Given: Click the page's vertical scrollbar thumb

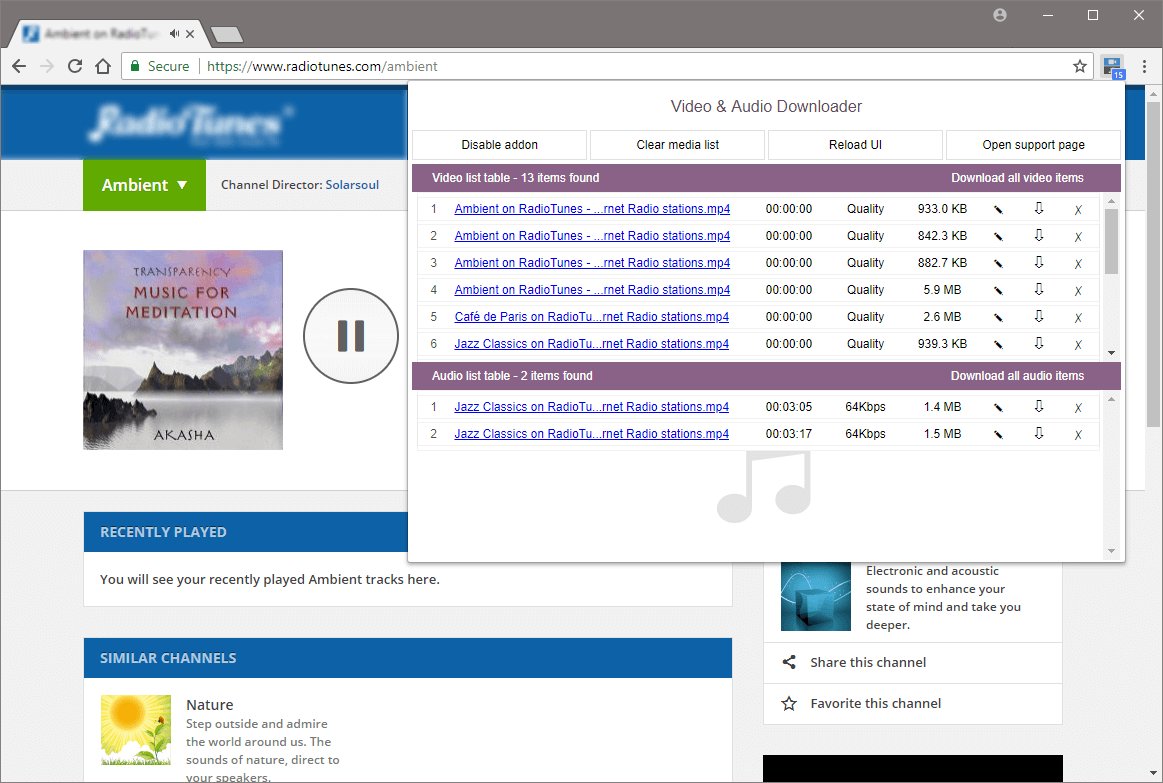Looking at the screenshot, I should pos(1153,263).
